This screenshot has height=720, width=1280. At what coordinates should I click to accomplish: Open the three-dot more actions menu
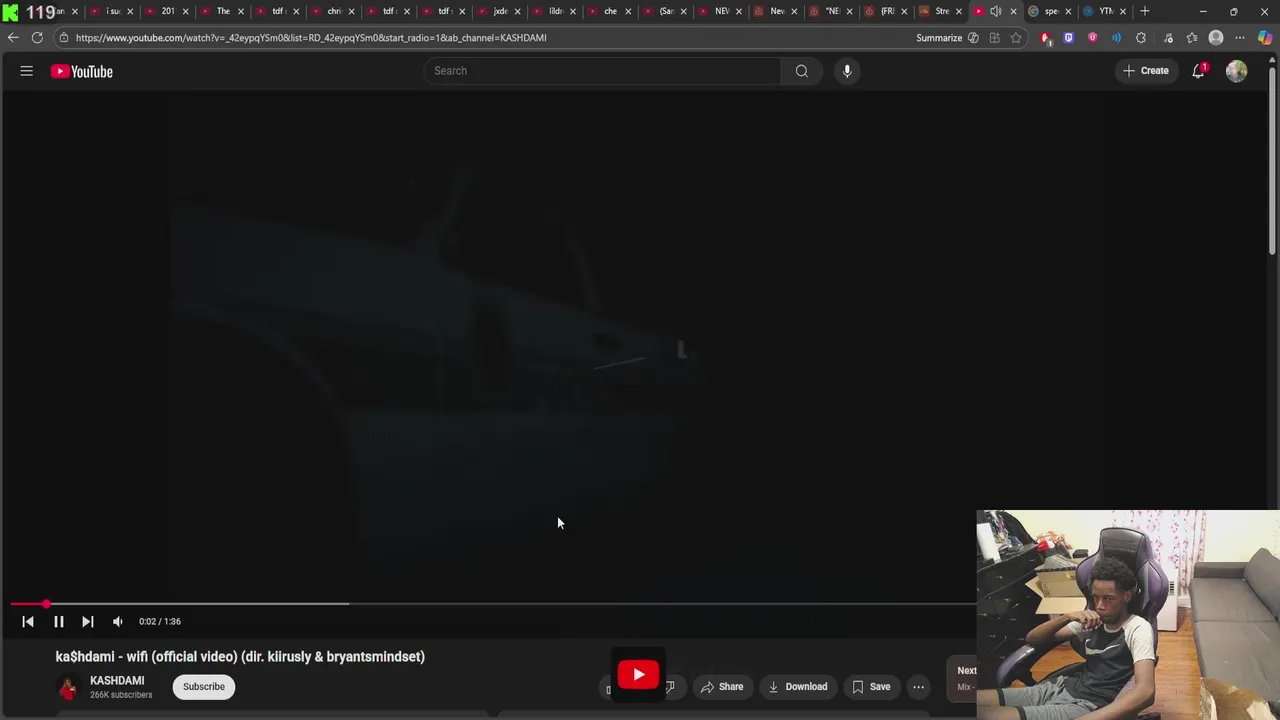(x=918, y=687)
